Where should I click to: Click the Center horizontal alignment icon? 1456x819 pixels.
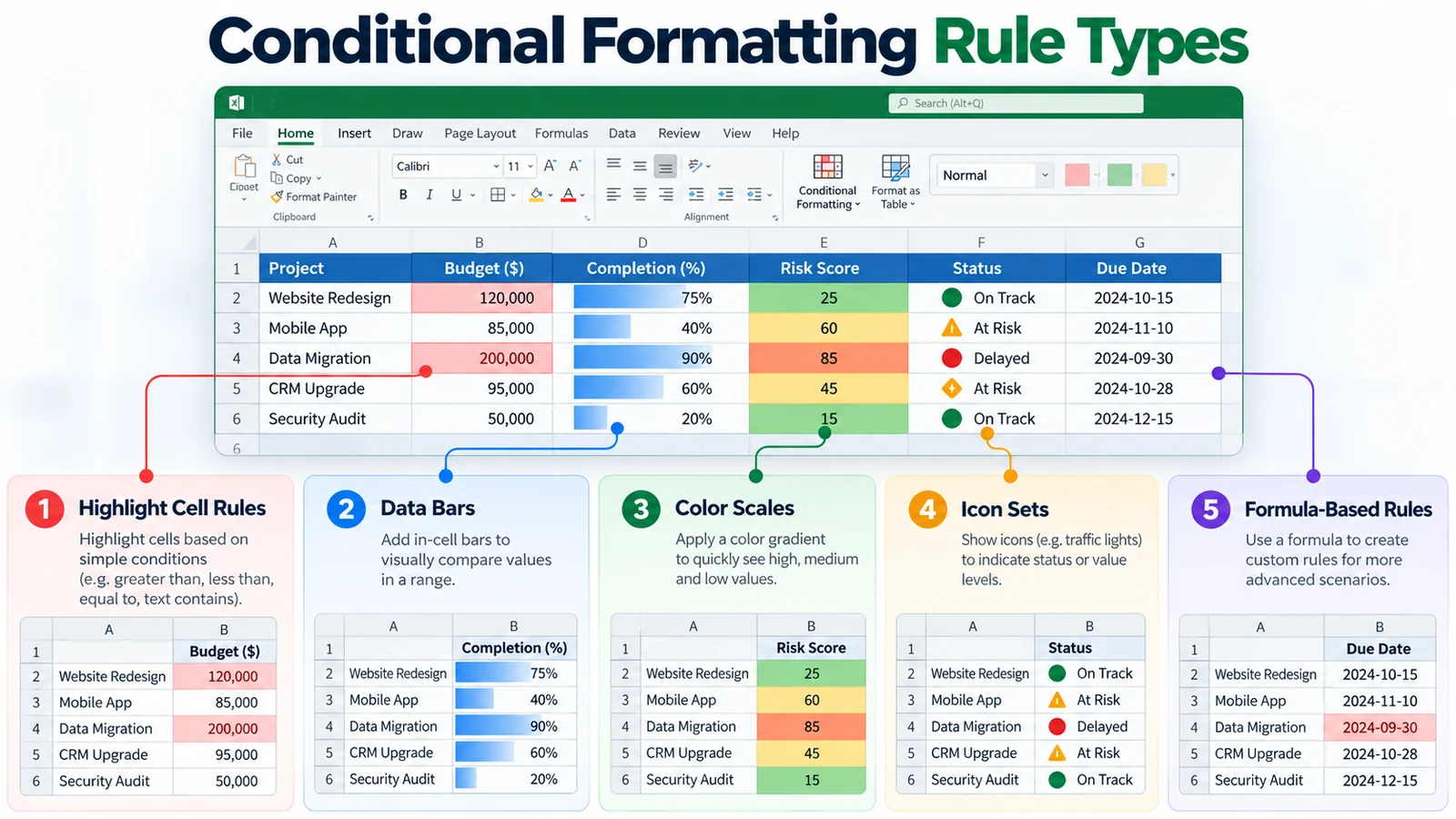pos(640,195)
